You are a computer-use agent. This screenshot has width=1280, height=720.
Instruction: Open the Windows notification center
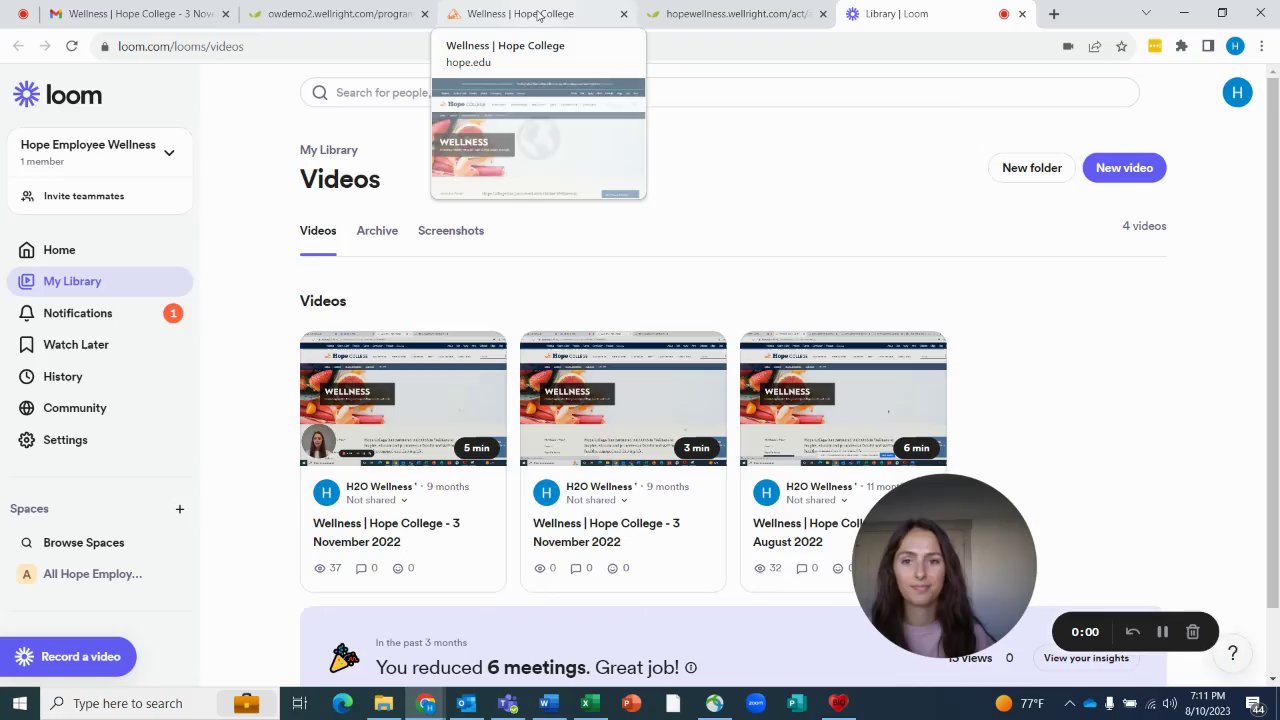tap(1254, 703)
